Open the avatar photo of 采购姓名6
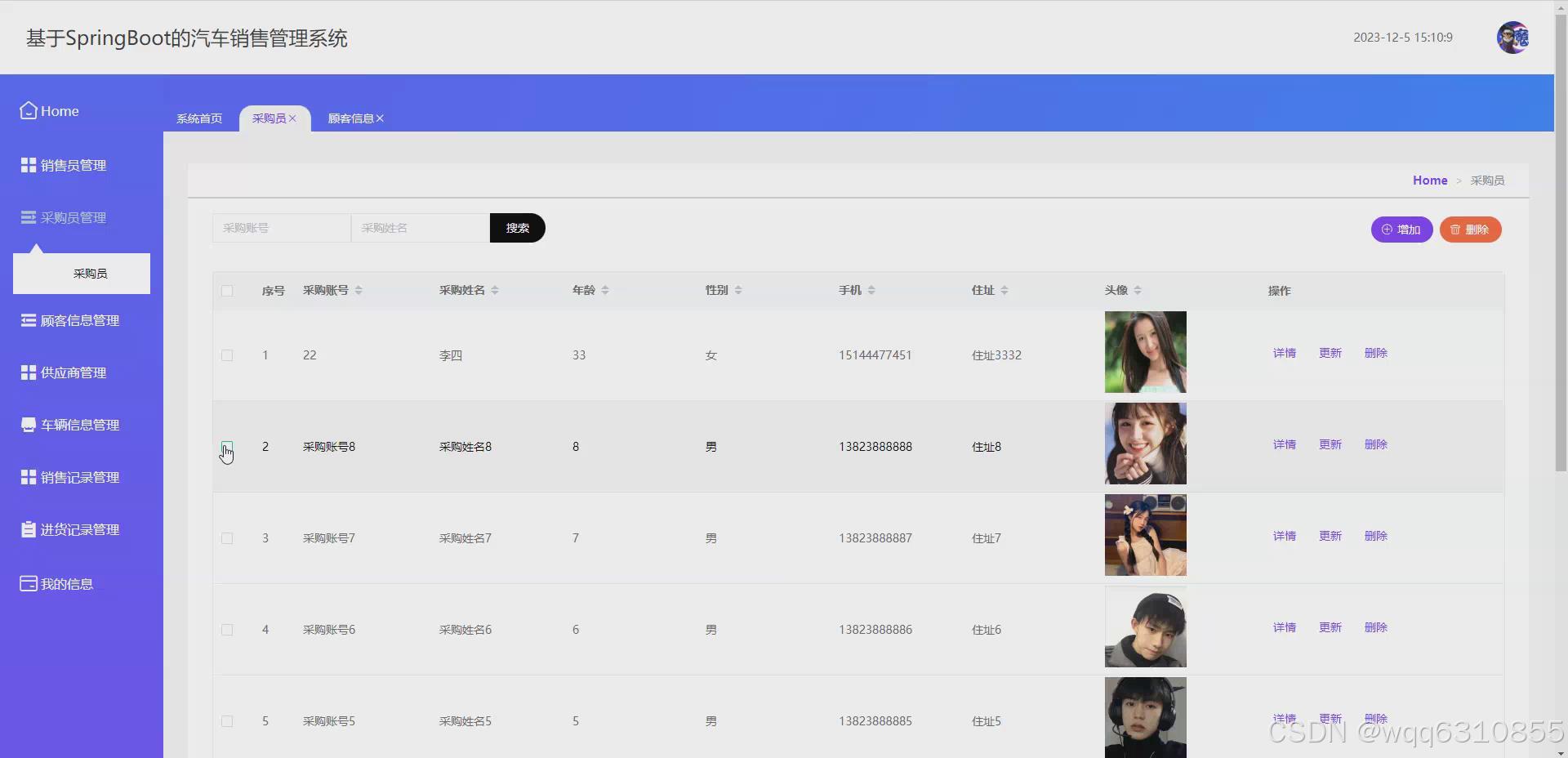This screenshot has height=758, width=1568. coord(1146,626)
